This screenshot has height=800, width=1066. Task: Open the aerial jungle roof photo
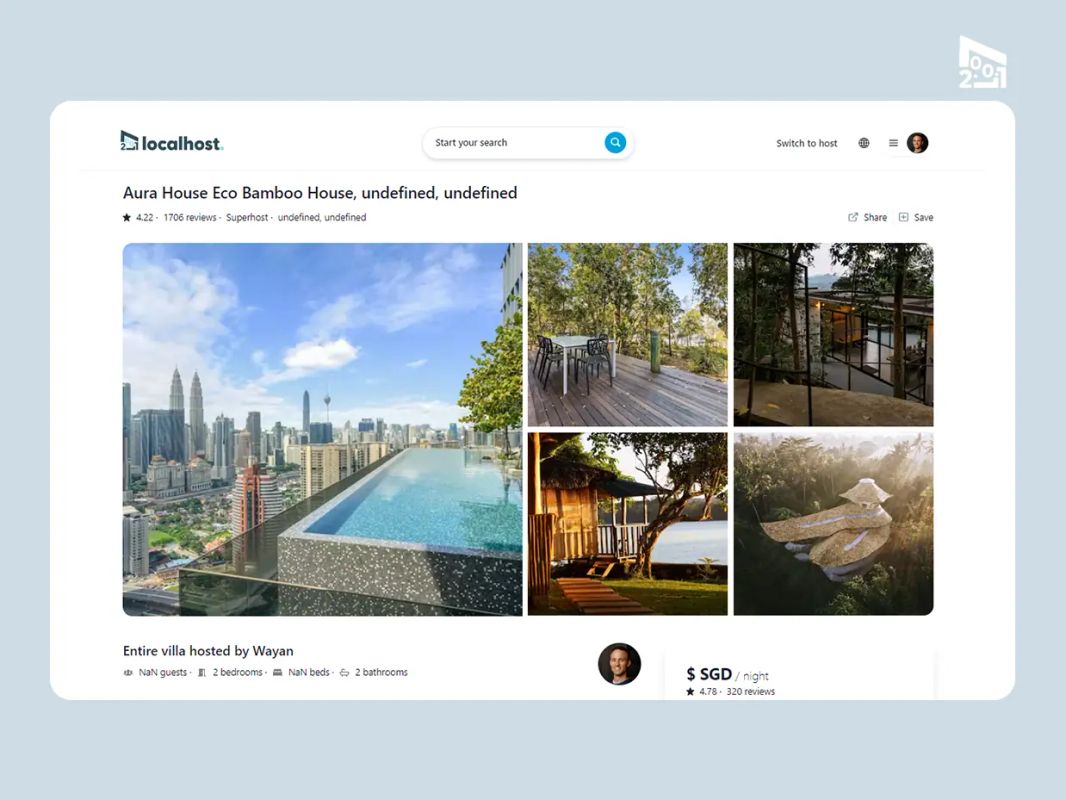[833, 524]
